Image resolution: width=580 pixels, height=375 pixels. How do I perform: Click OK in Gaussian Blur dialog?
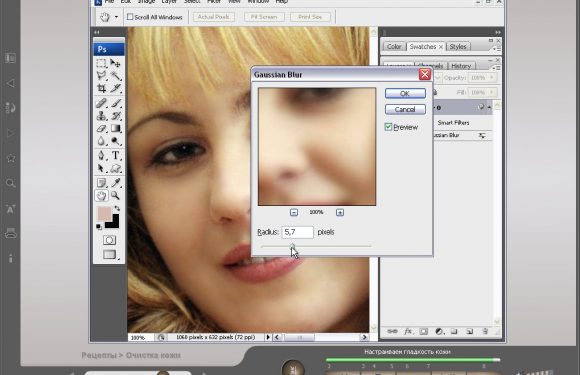tap(405, 94)
